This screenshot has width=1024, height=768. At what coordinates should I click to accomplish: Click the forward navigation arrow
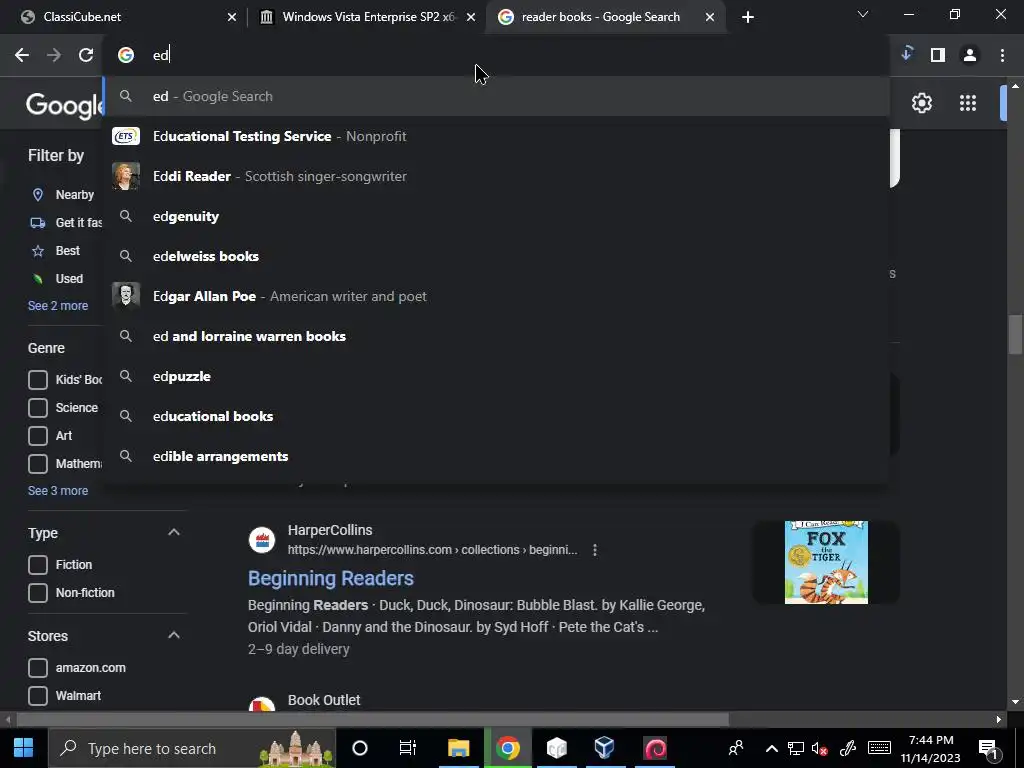(x=54, y=56)
